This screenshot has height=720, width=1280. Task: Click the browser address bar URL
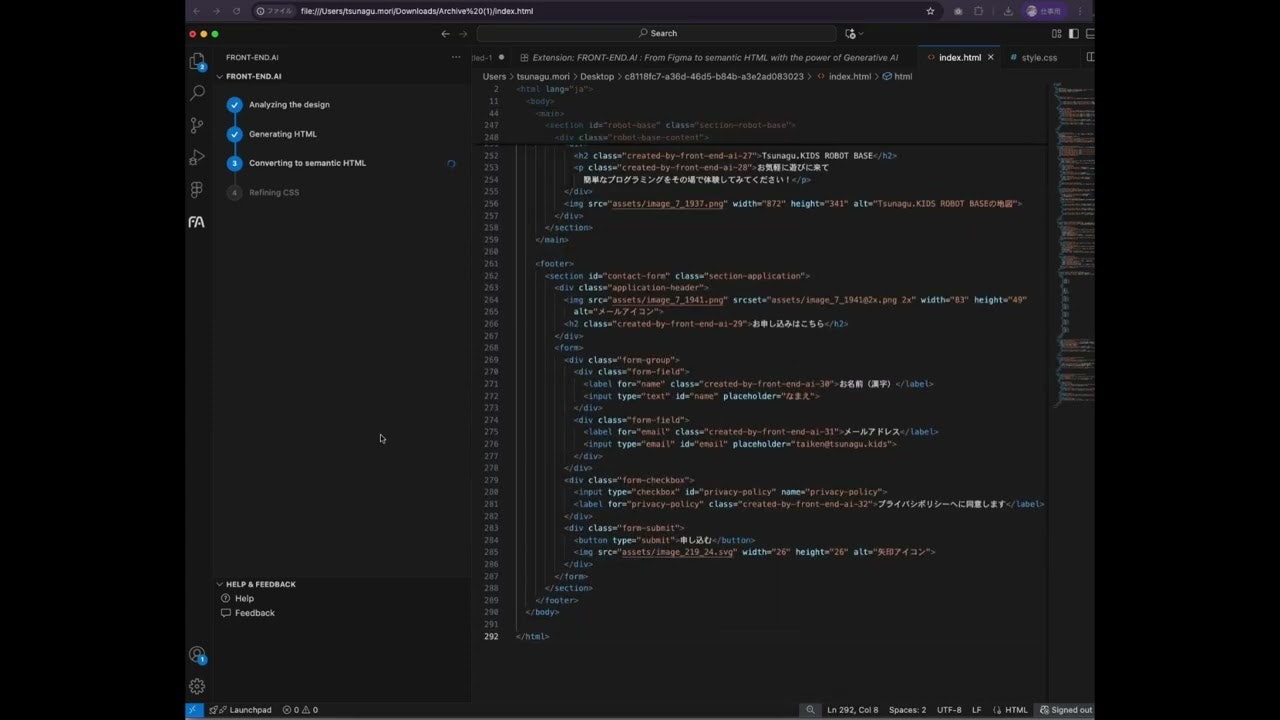417,11
